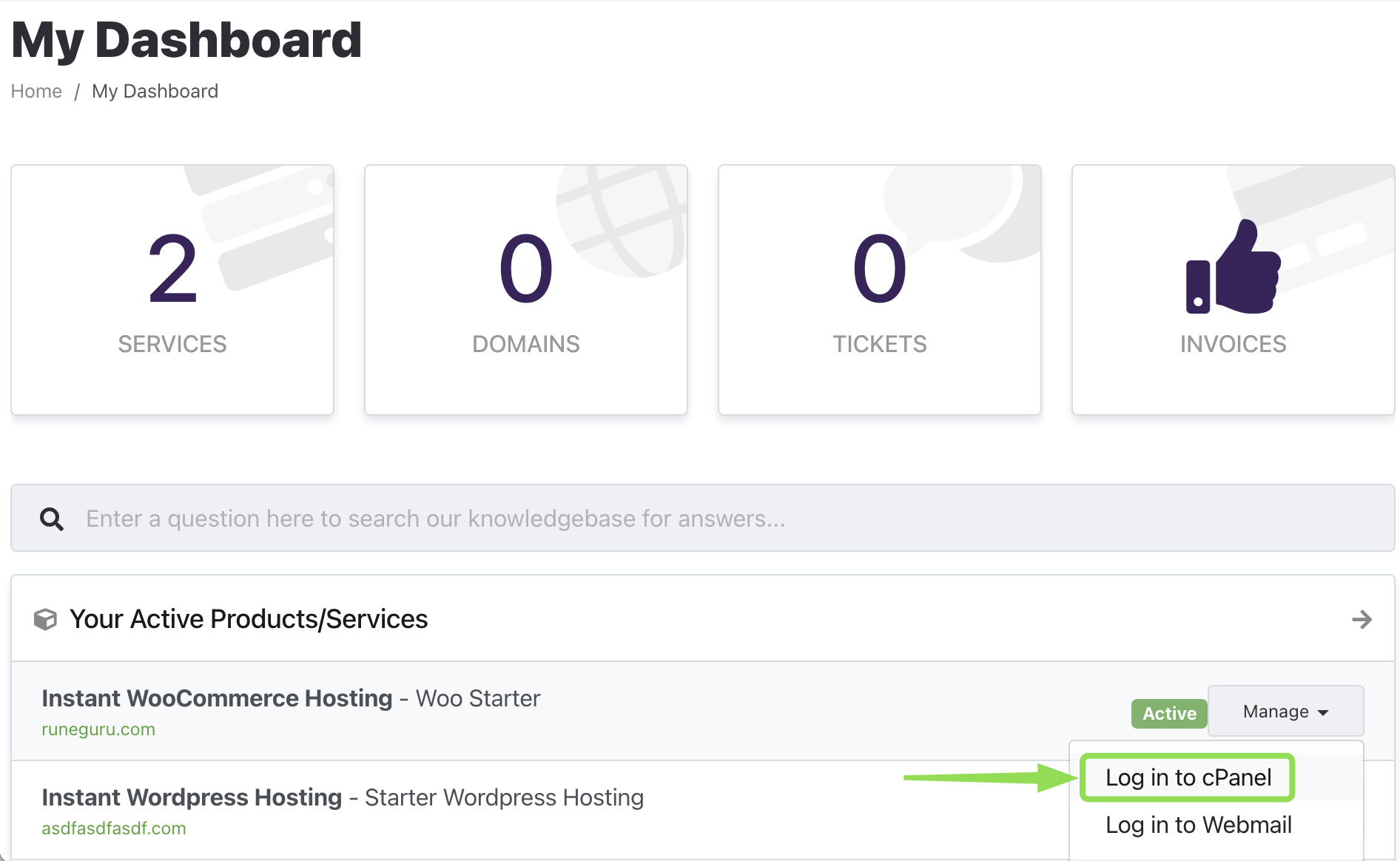
Task: Click the magnifying glass search icon
Action: pos(51,519)
